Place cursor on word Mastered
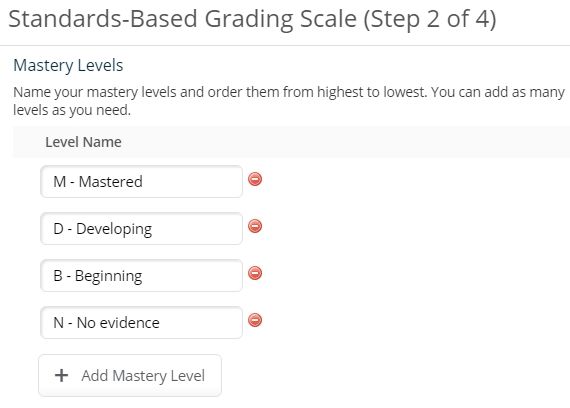 tap(111, 181)
